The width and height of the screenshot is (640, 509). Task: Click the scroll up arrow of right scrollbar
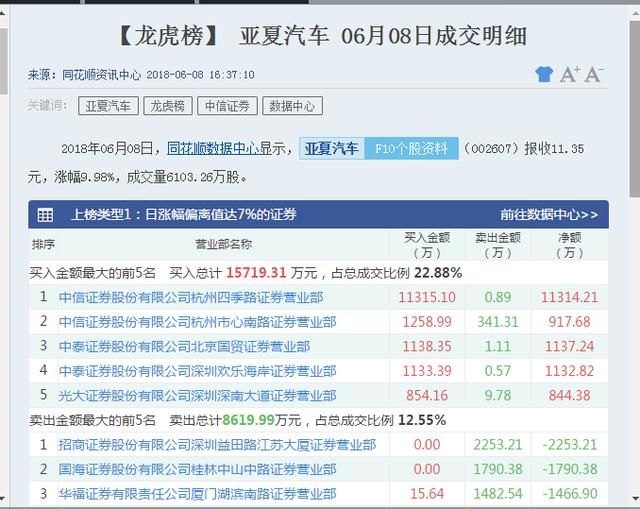tap(635, 13)
